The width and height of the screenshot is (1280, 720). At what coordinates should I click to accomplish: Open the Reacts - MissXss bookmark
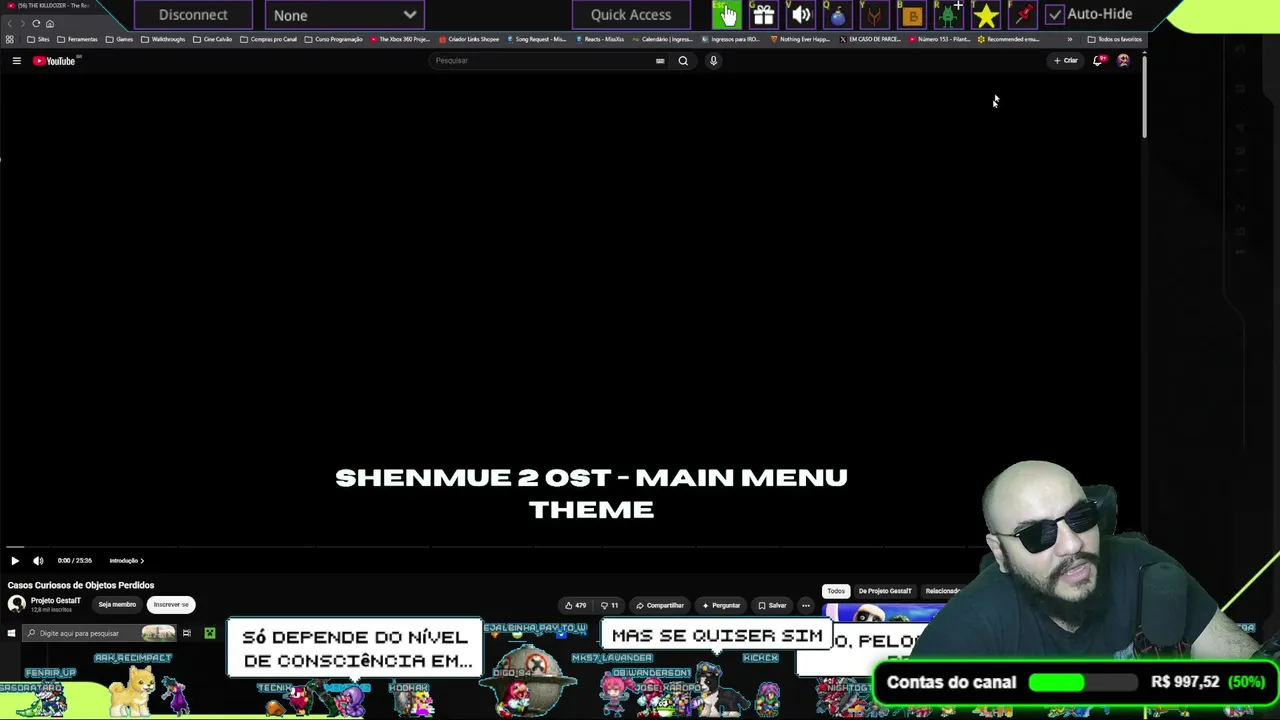[x=601, y=39]
